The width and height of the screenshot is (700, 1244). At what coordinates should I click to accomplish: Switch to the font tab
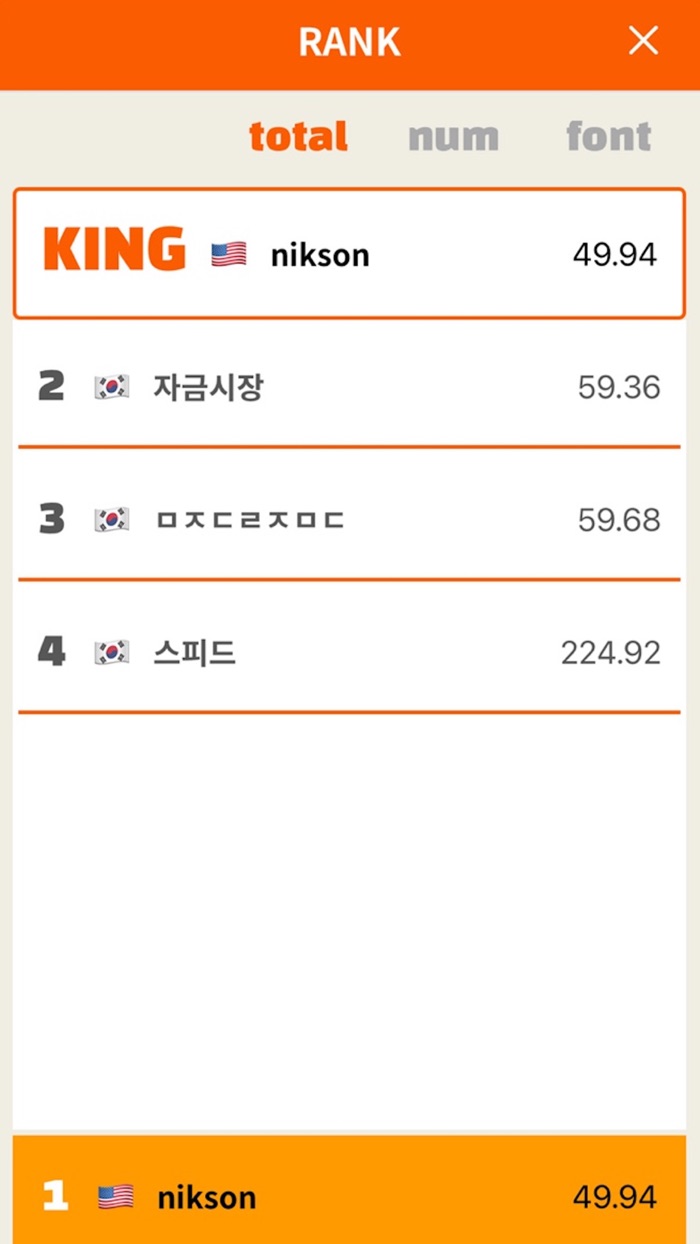(x=609, y=137)
